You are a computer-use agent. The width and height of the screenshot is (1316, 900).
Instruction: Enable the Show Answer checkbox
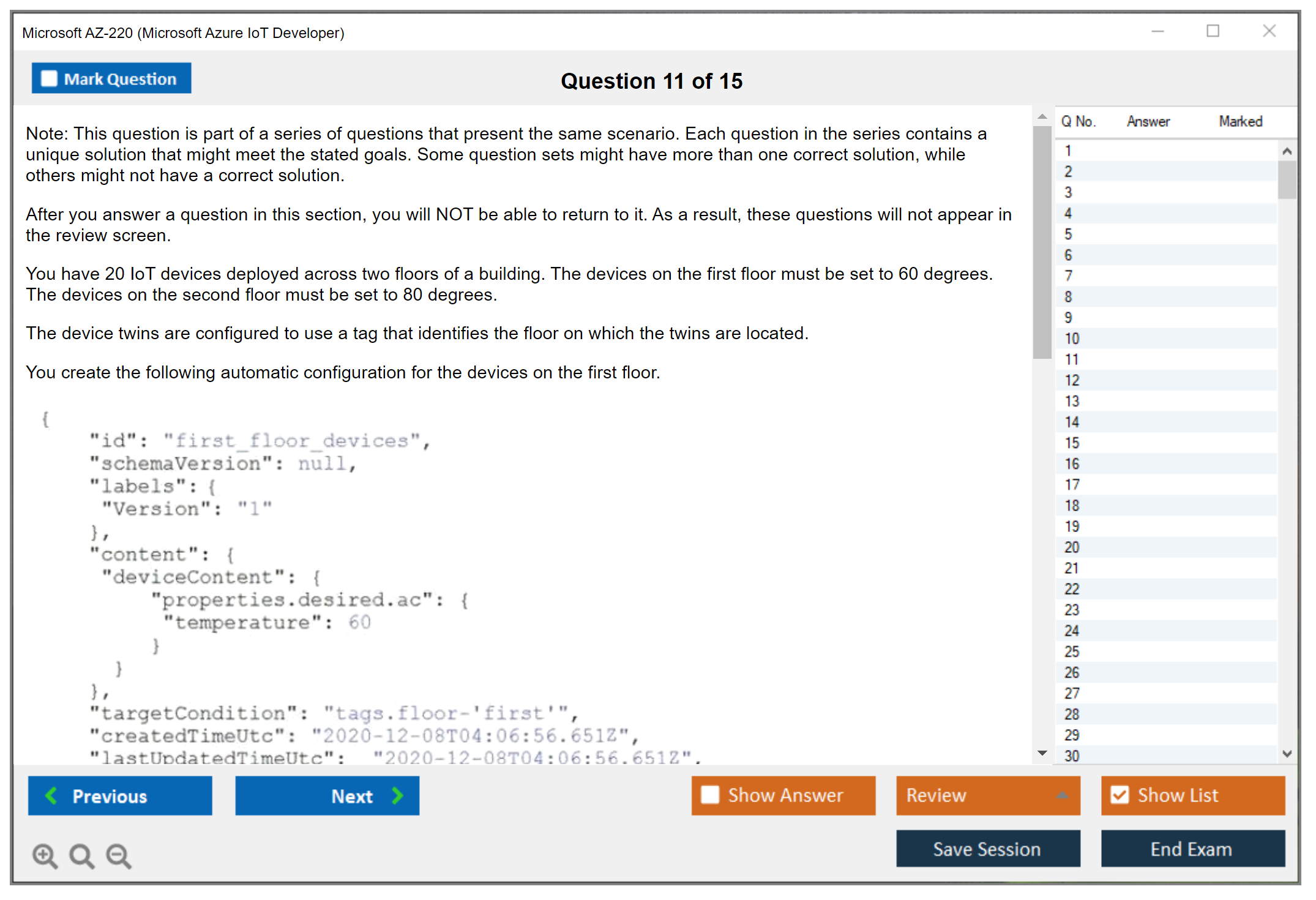pyautogui.click(x=710, y=795)
